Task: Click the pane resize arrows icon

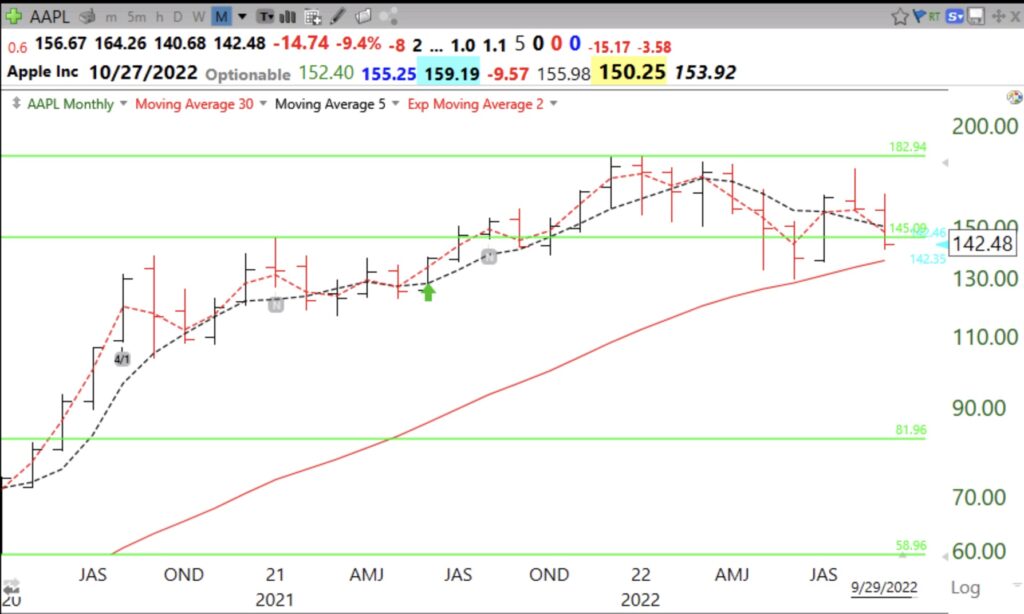Action: pyautogui.click(x=16, y=103)
